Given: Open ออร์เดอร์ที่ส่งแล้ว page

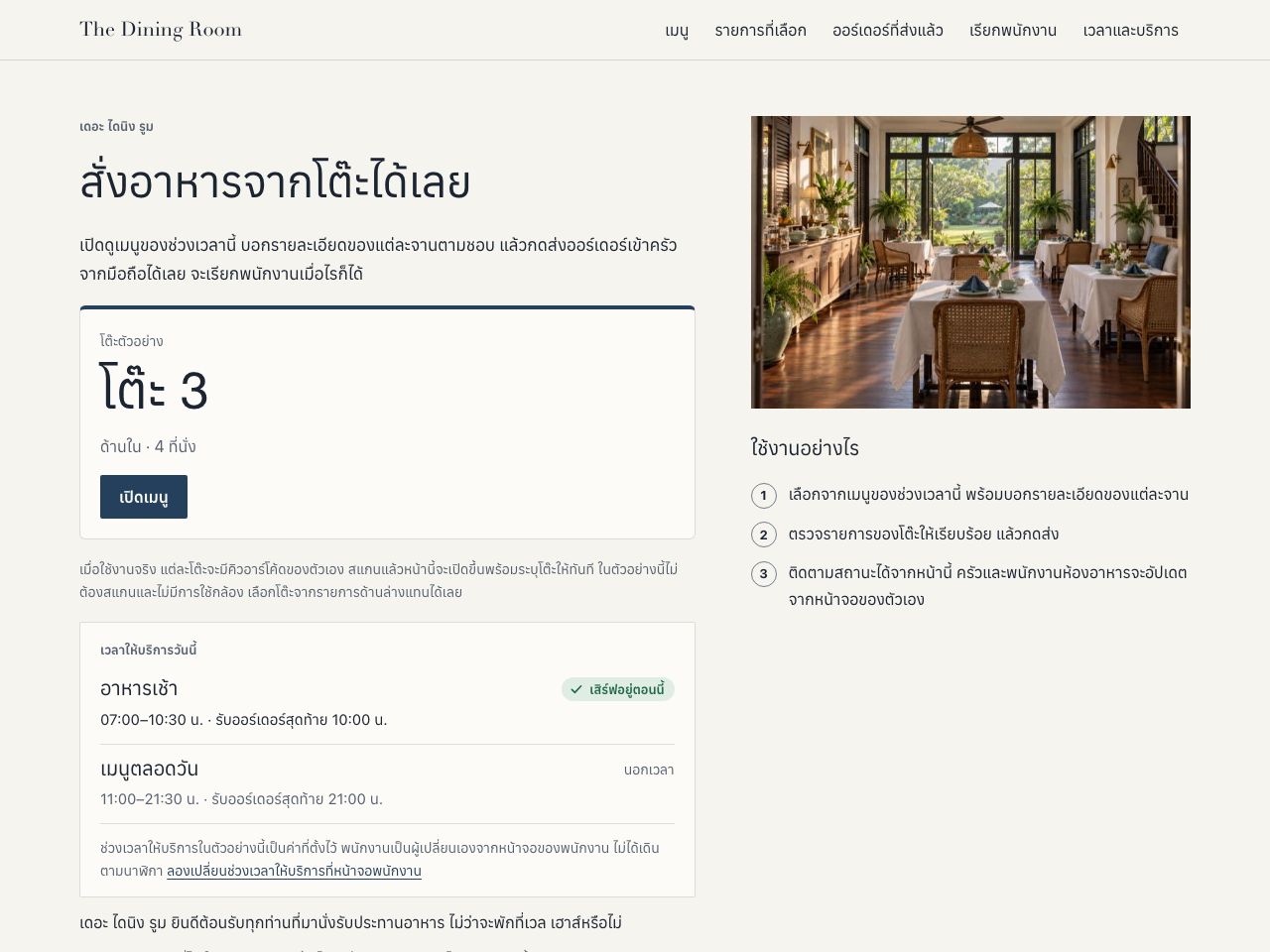Looking at the screenshot, I should 888,31.
